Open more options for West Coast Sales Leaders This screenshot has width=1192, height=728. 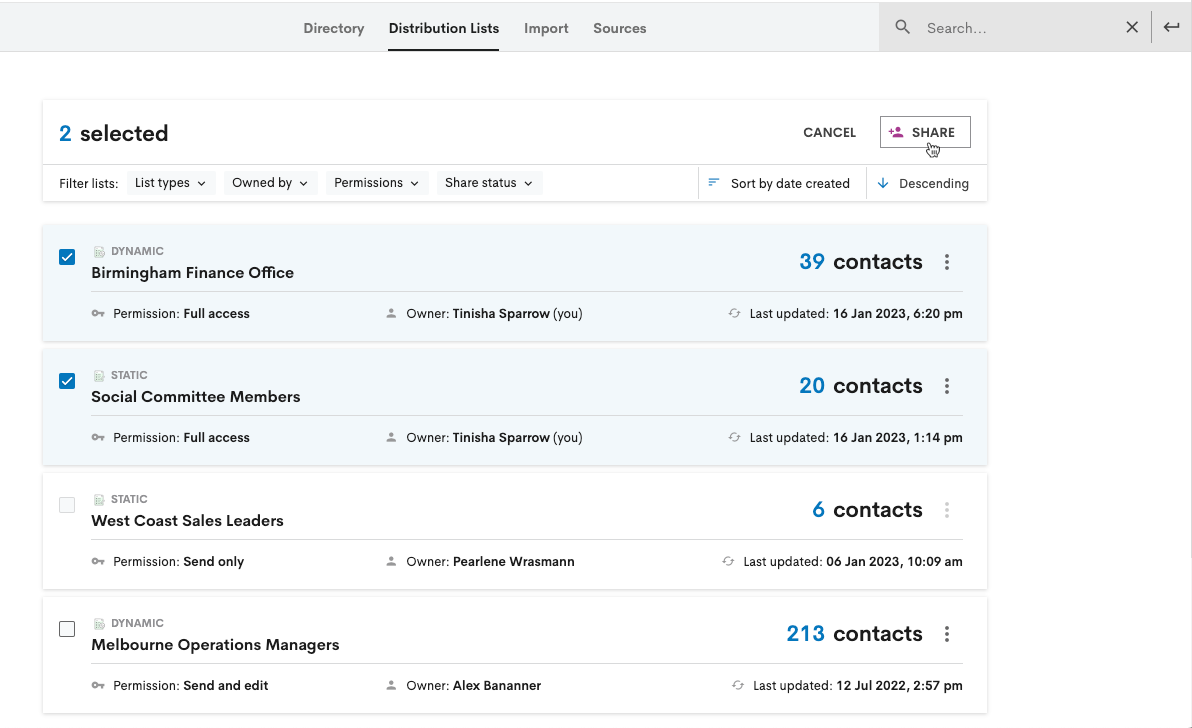[x=946, y=510]
